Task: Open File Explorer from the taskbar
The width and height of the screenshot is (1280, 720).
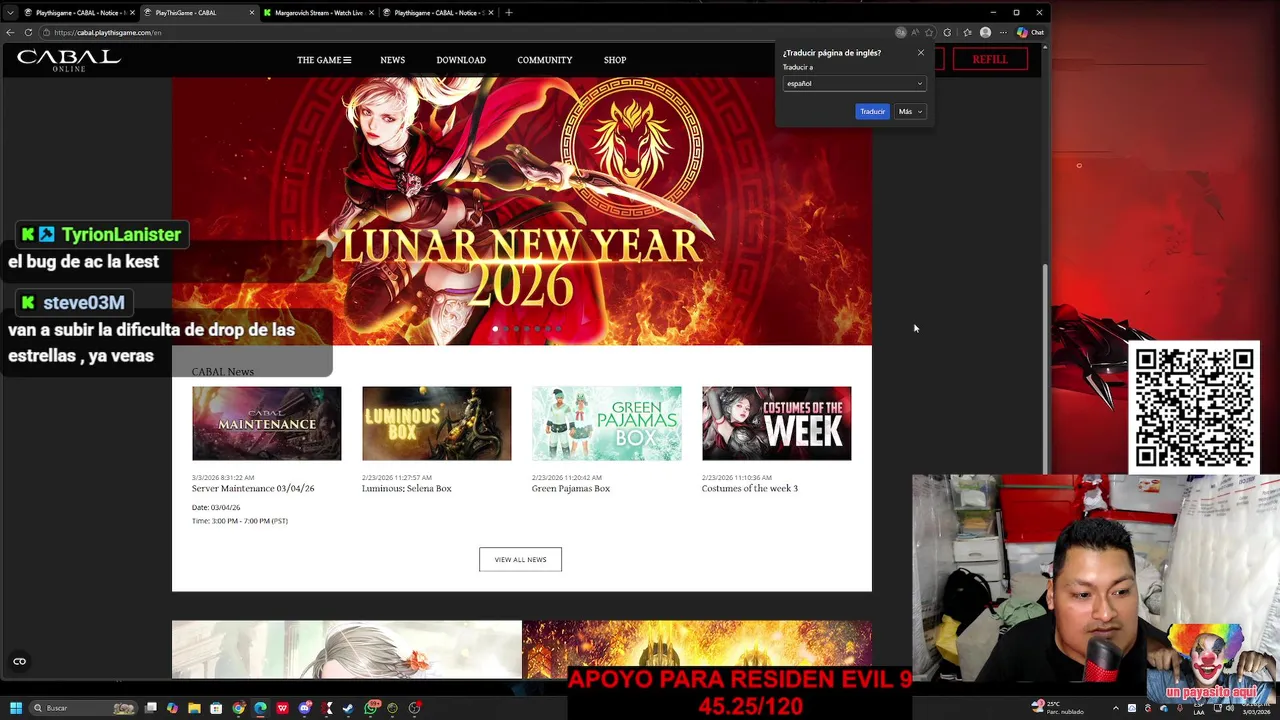Action: [194, 708]
